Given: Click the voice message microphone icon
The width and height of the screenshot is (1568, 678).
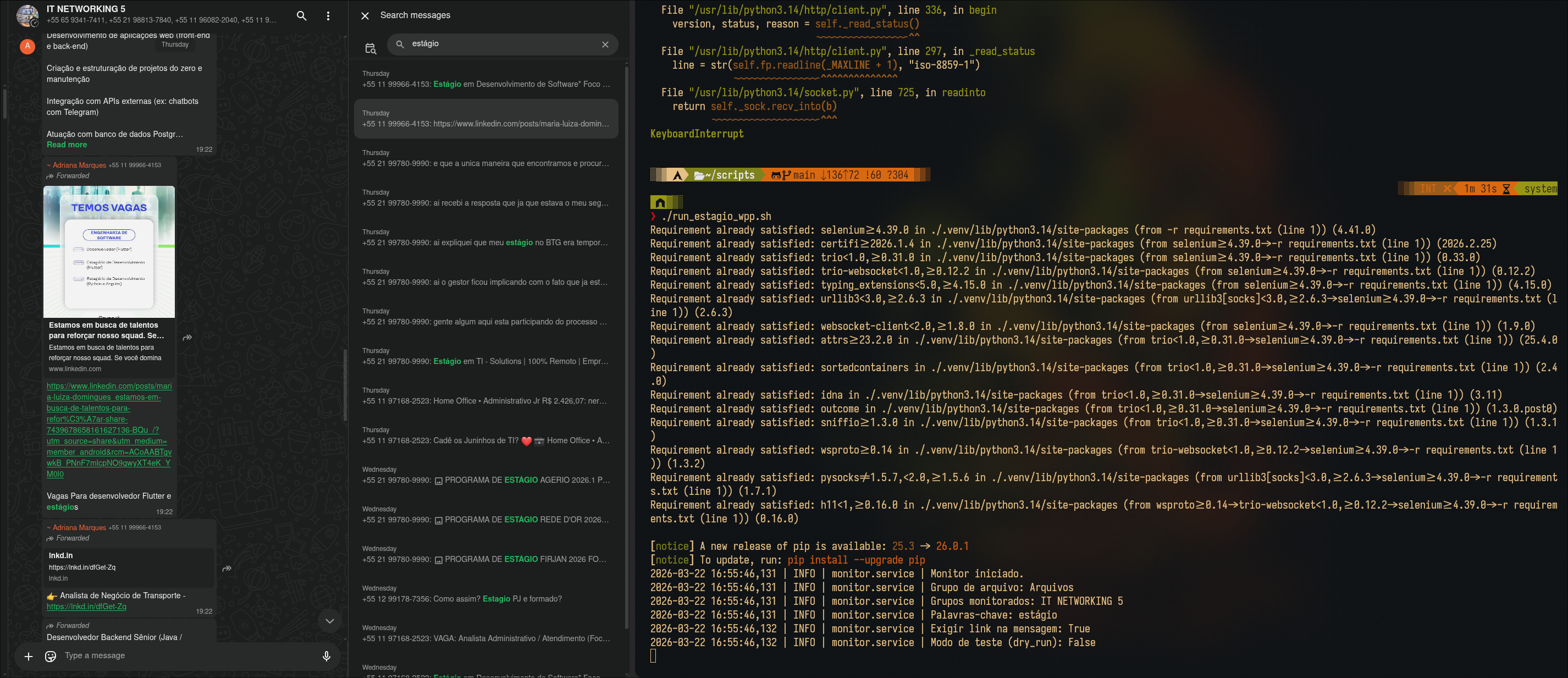Looking at the screenshot, I should (x=326, y=656).
